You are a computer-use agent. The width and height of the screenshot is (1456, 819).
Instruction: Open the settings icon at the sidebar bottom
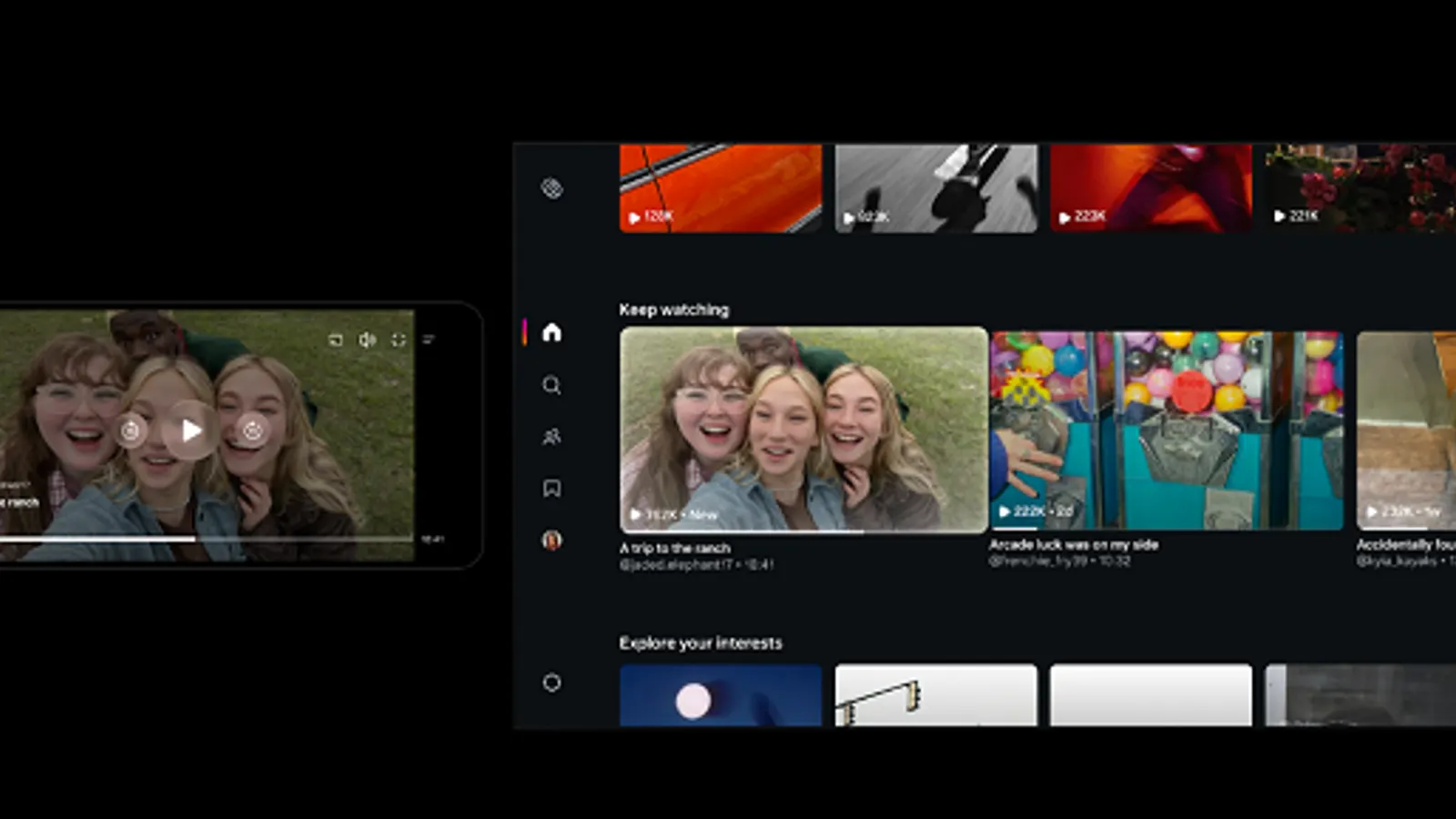tap(551, 682)
